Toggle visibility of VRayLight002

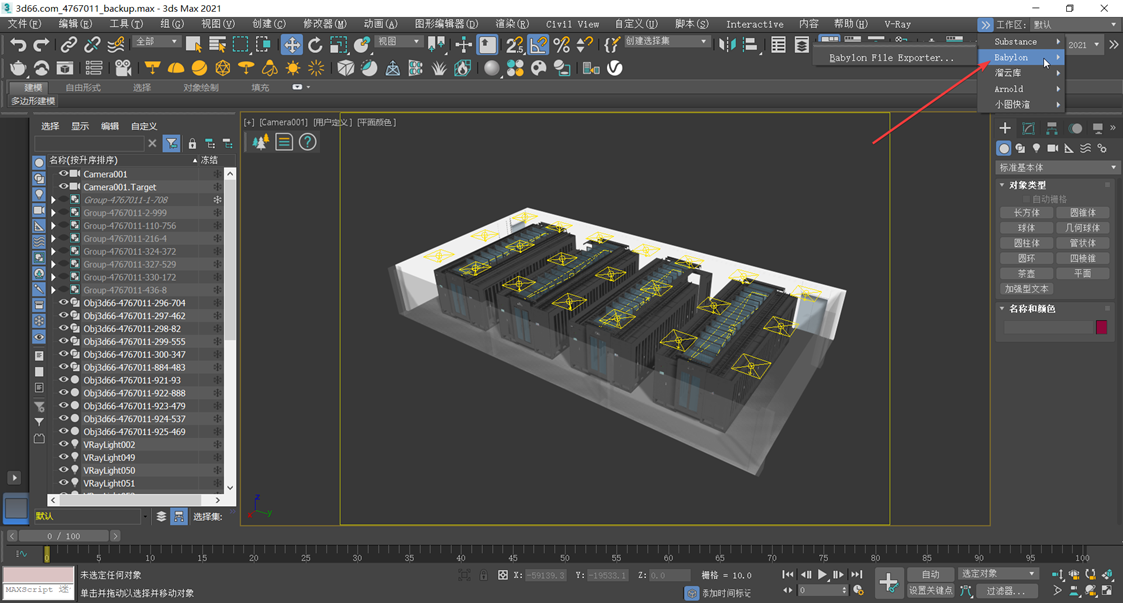(63, 445)
